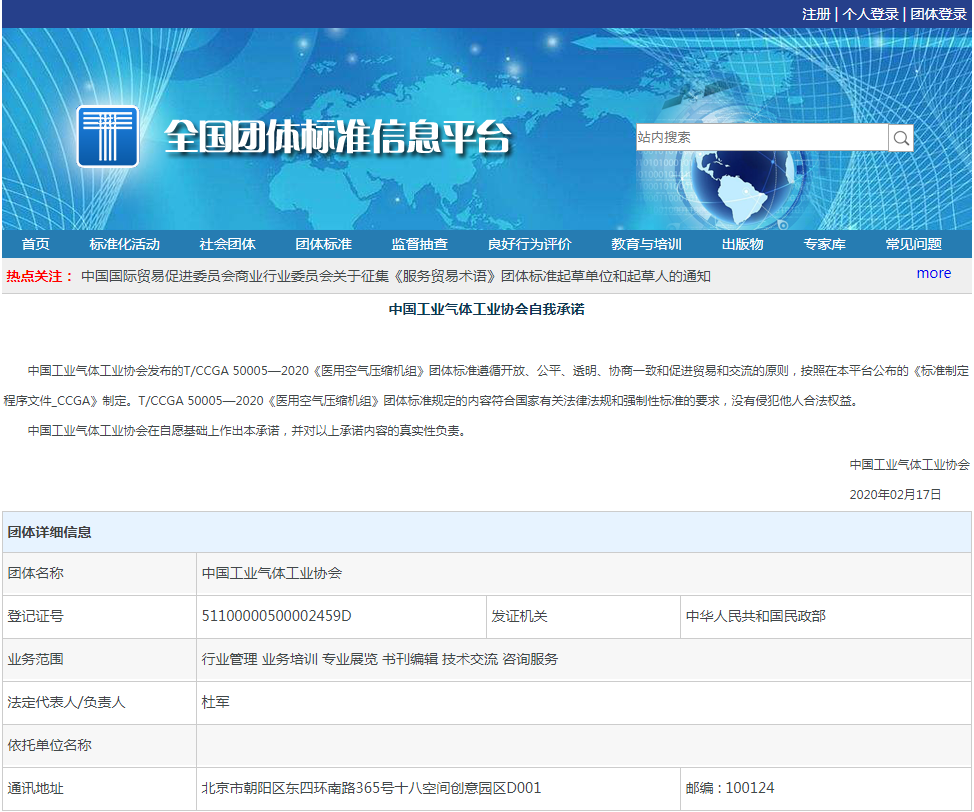Click the platform logo icon
Viewport: 974px width, 812px height.
[107, 136]
